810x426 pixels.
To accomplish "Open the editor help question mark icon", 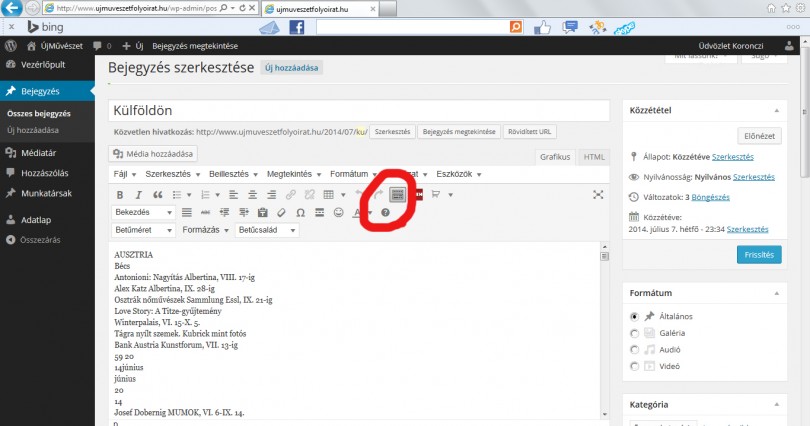I will coord(385,213).
